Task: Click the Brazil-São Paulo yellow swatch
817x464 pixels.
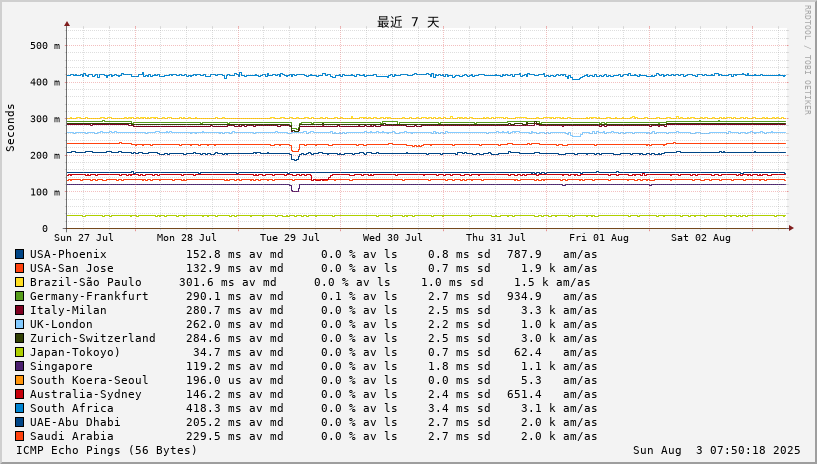Action: [19, 283]
